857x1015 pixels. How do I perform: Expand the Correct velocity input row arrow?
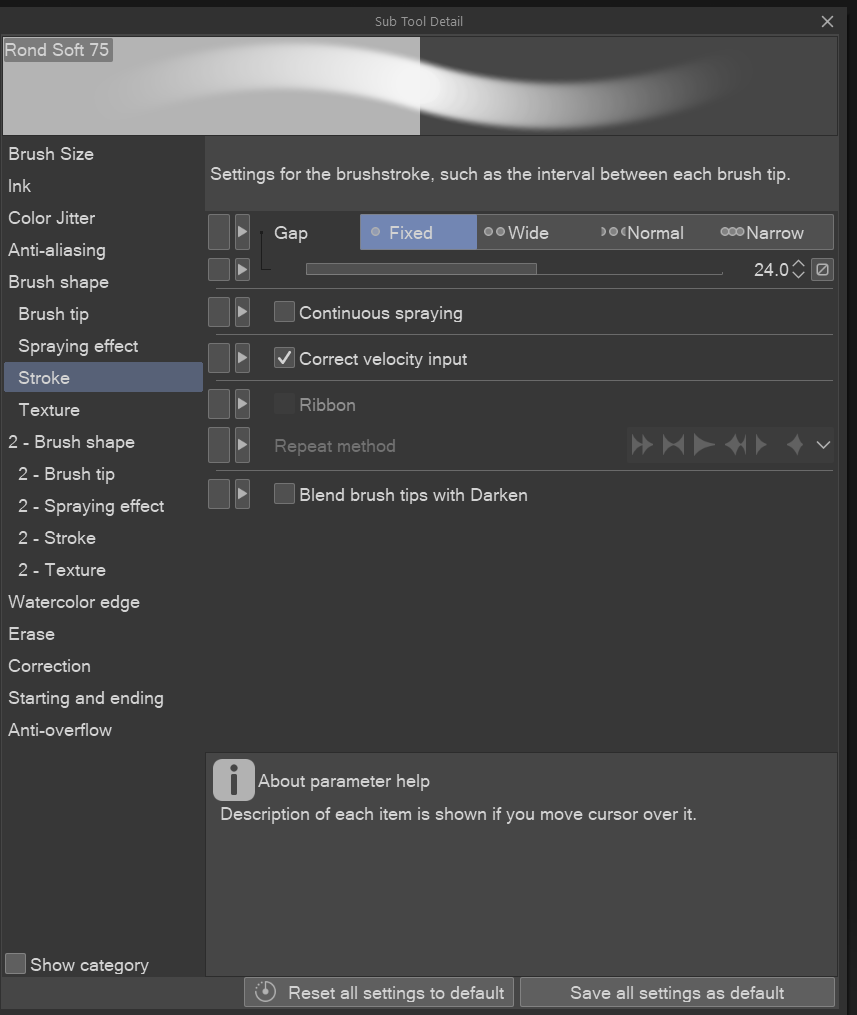tap(242, 358)
